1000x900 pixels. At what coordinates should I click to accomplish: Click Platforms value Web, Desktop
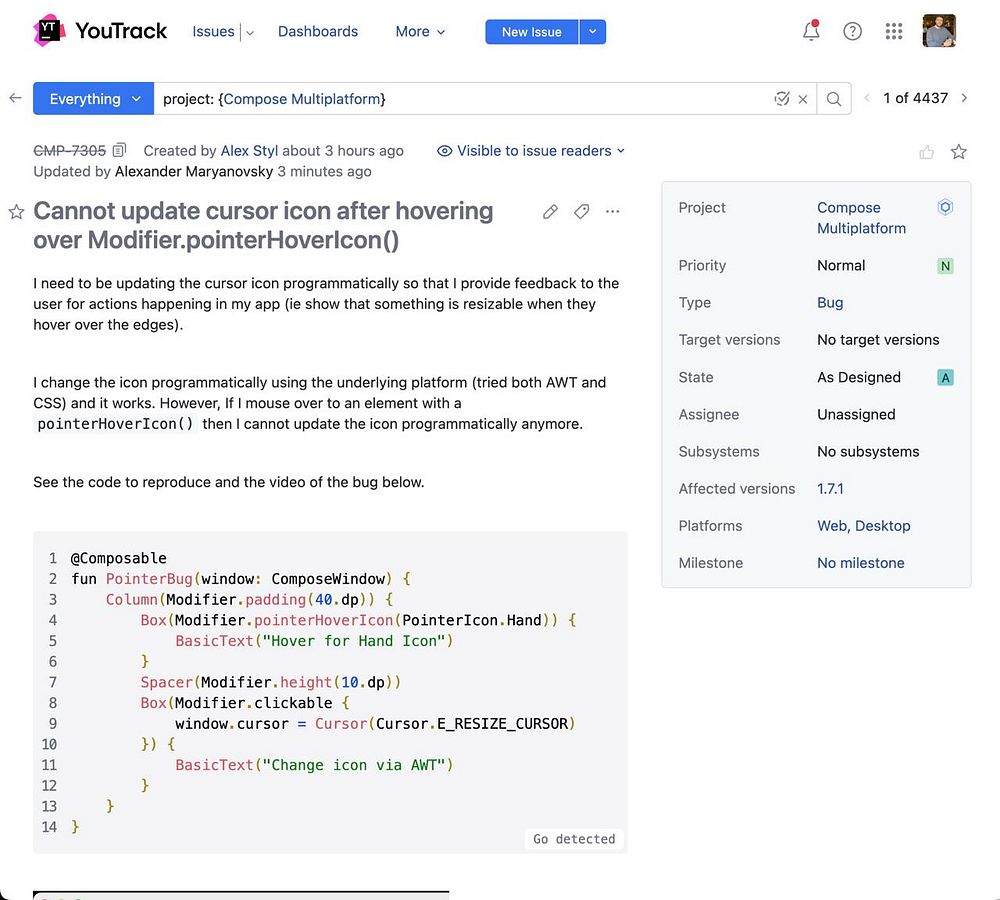[864, 526]
